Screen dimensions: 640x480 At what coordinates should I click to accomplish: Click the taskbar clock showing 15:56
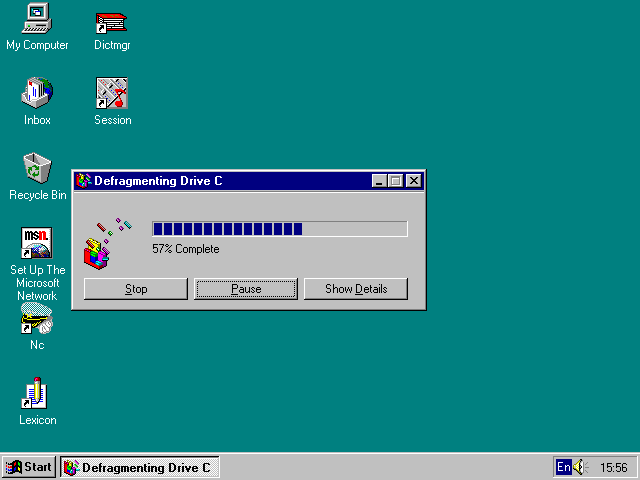[613, 467]
